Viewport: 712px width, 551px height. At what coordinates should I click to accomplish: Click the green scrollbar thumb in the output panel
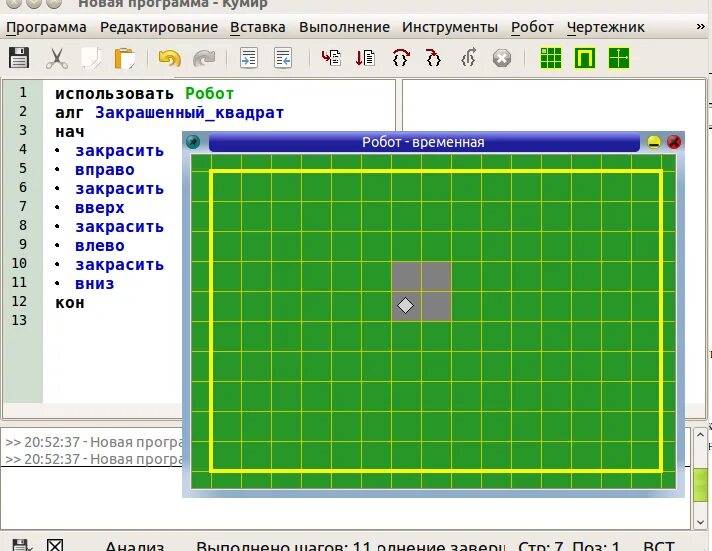(x=701, y=485)
